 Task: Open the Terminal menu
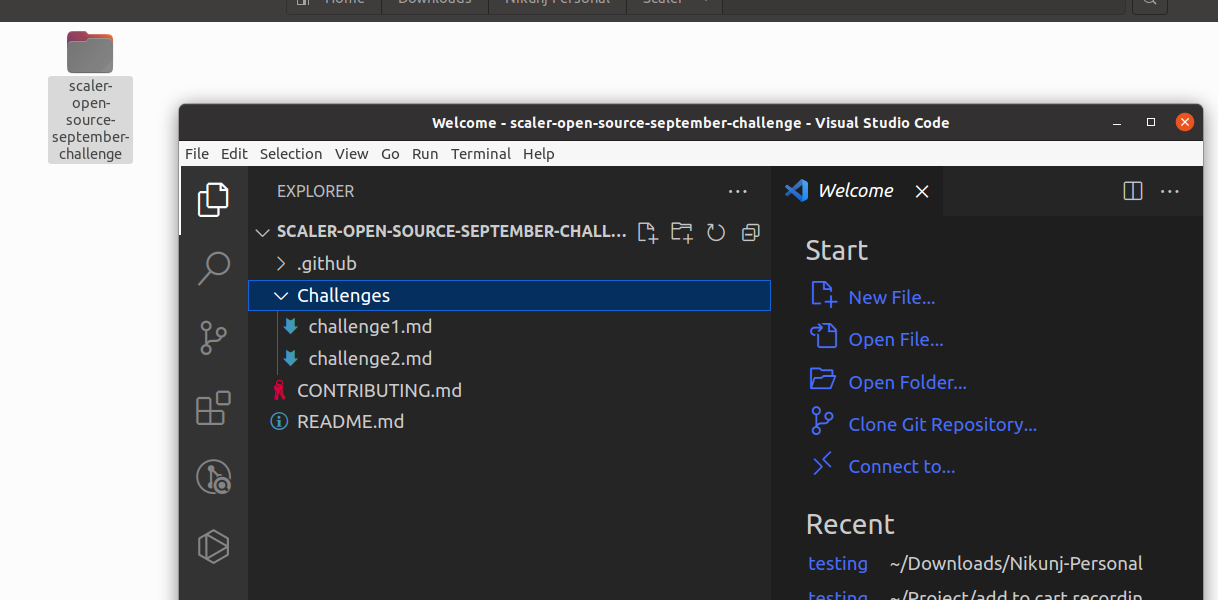(480, 154)
